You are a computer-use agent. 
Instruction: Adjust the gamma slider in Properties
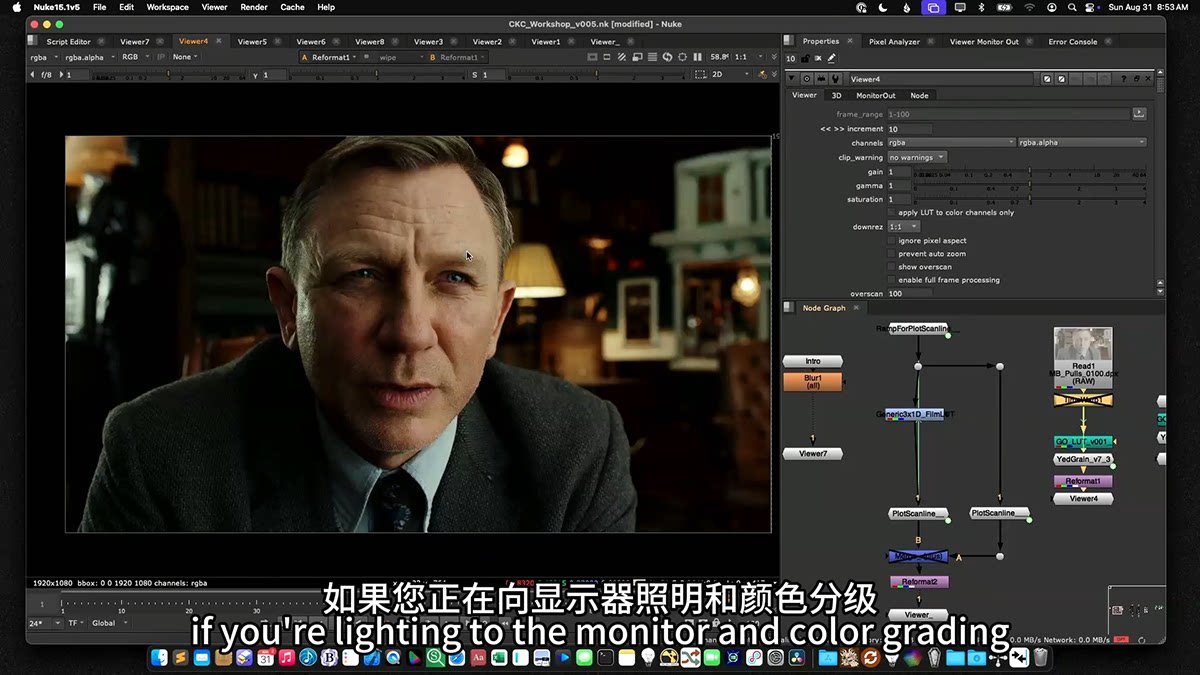[x=1029, y=185]
